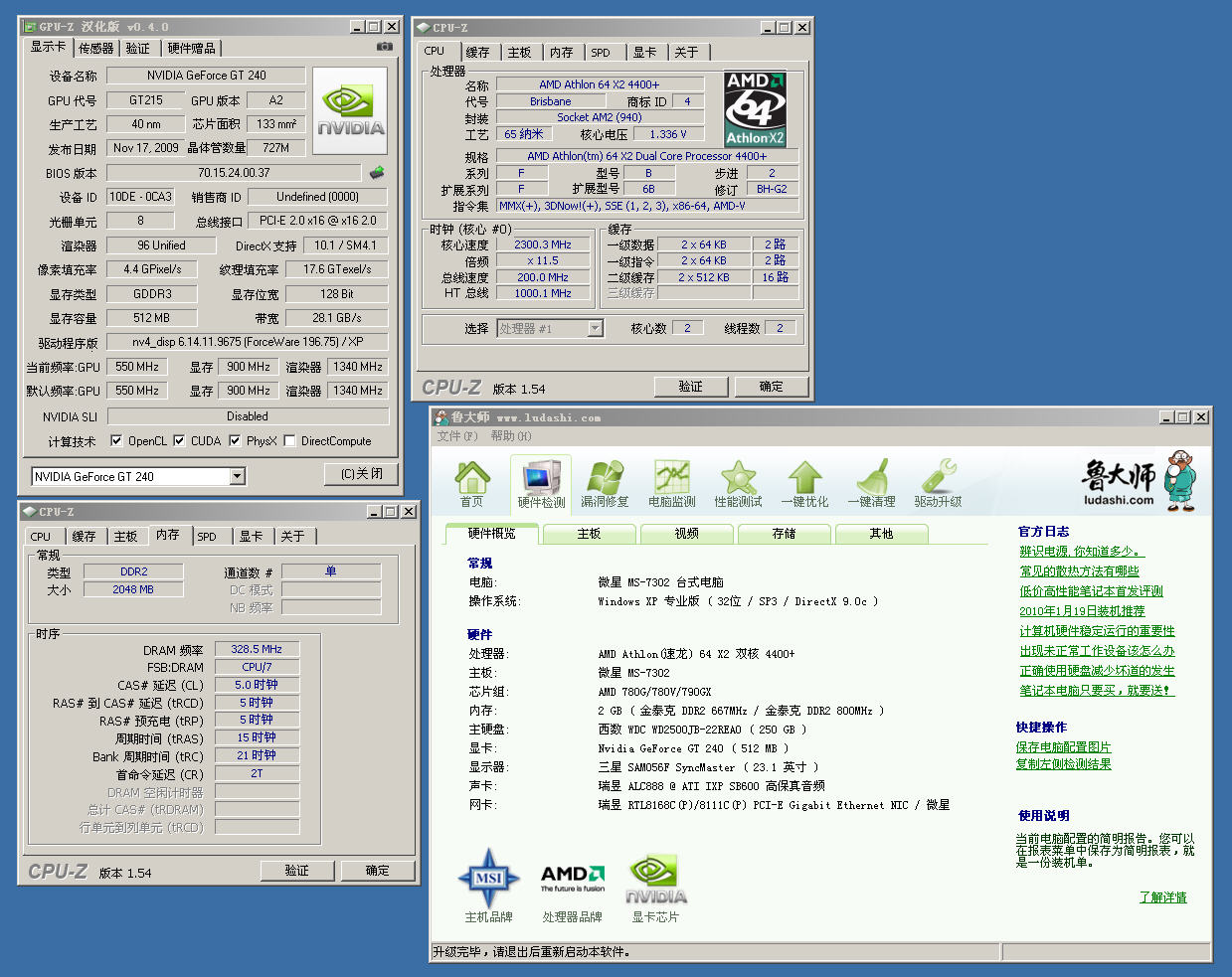The image size is (1232, 977).
Task: Click the 鲁大师 title bar icon
Action: click(440, 416)
